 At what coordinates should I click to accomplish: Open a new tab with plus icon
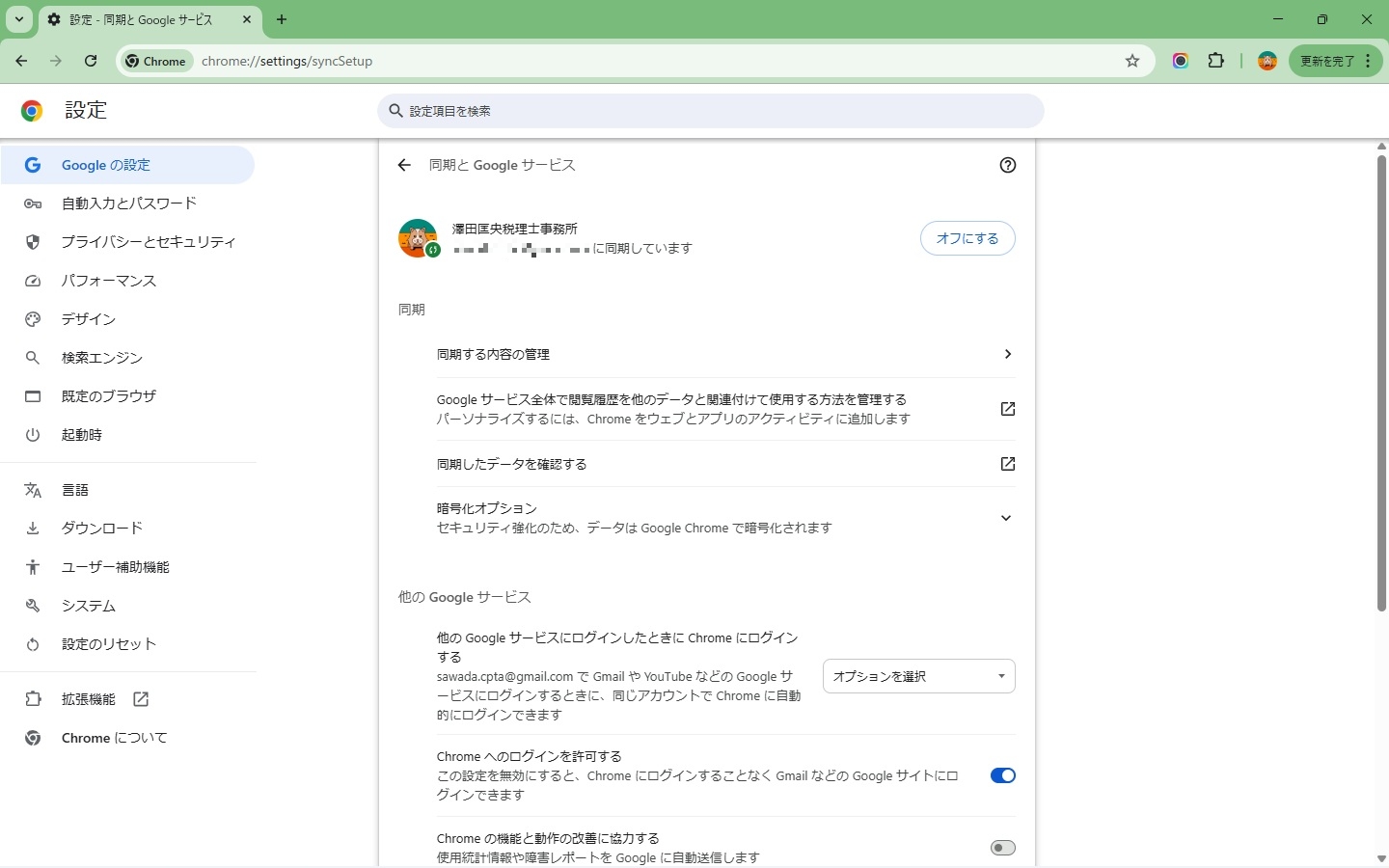[282, 19]
